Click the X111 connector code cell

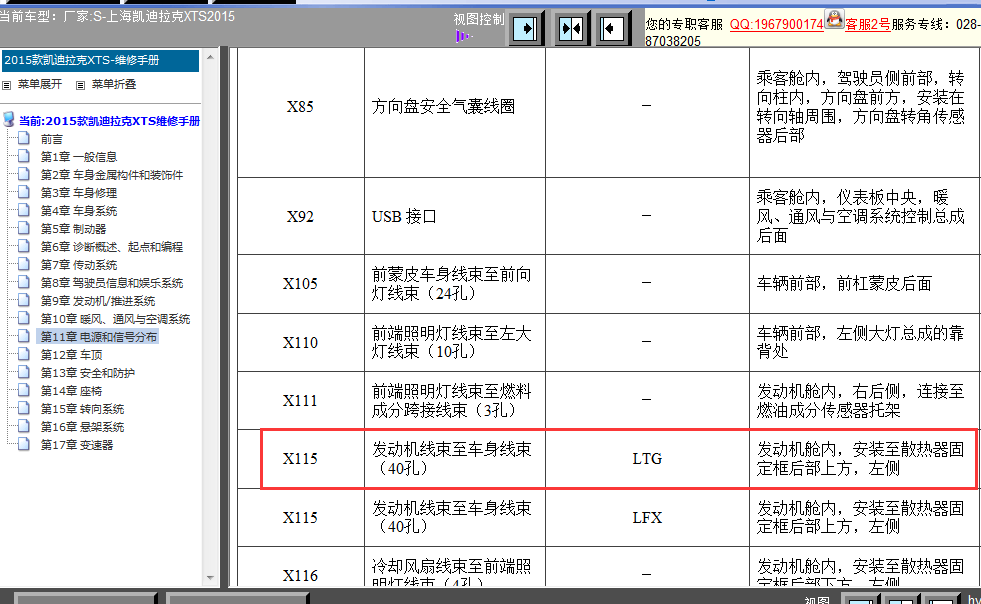click(300, 401)
